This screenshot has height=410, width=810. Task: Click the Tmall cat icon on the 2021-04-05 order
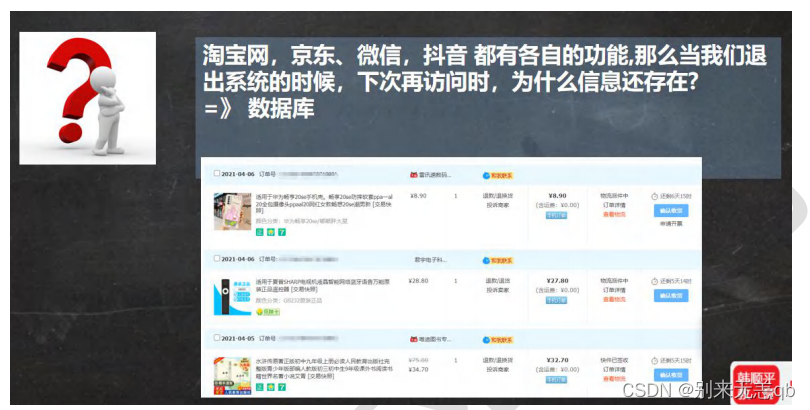point(413,339)
